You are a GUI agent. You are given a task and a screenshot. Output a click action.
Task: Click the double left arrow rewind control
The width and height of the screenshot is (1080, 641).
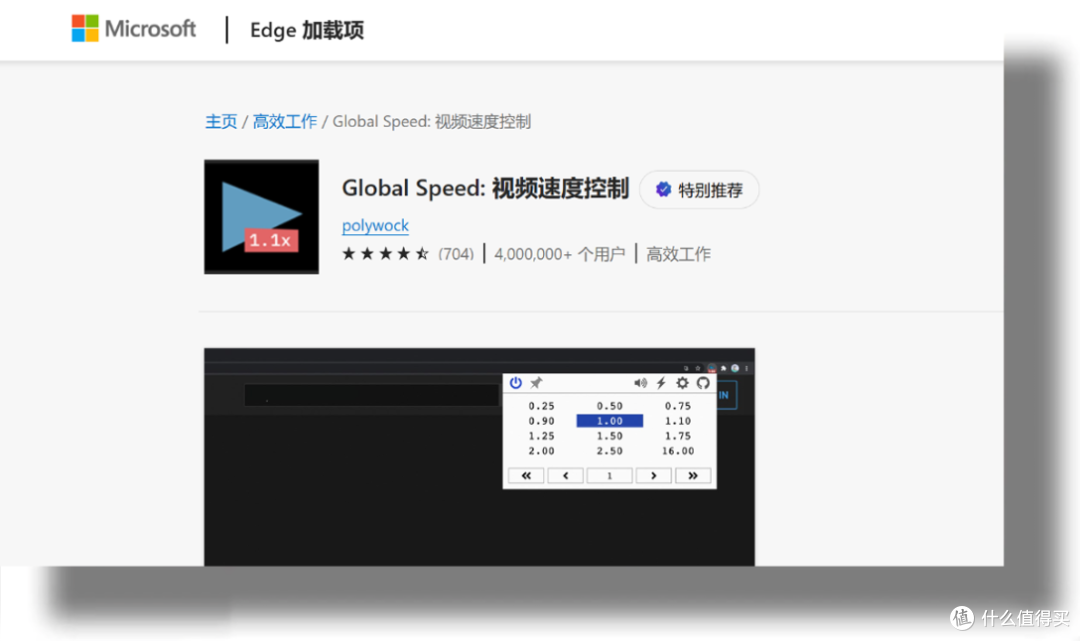click(x=526, y=475)
